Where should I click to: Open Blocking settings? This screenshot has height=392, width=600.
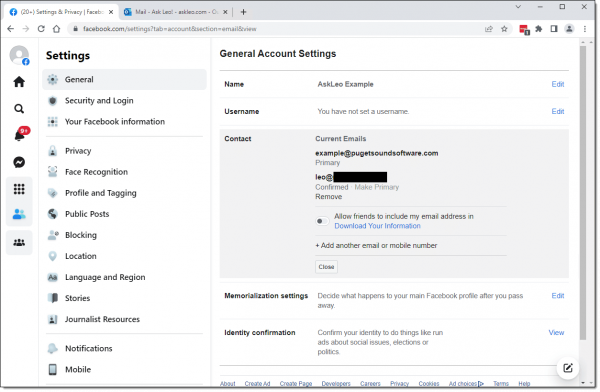124,235
